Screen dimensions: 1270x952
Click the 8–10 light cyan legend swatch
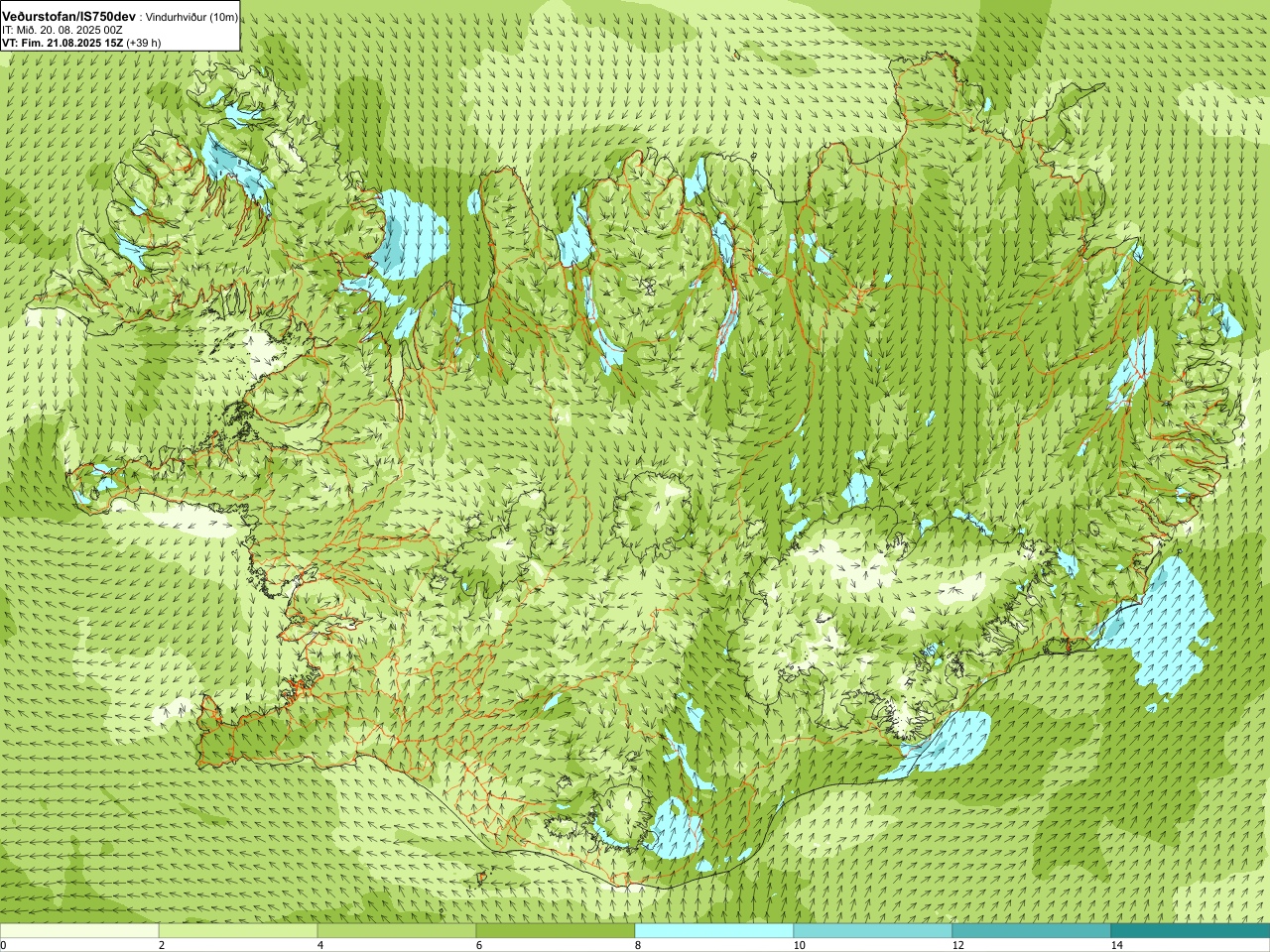click(x=714, y=931)
